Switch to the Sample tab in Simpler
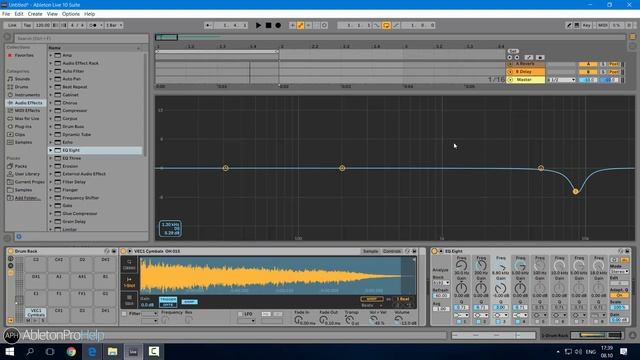Screen dimensions: 640x360 pyautogui.click(x=370, y=251)
